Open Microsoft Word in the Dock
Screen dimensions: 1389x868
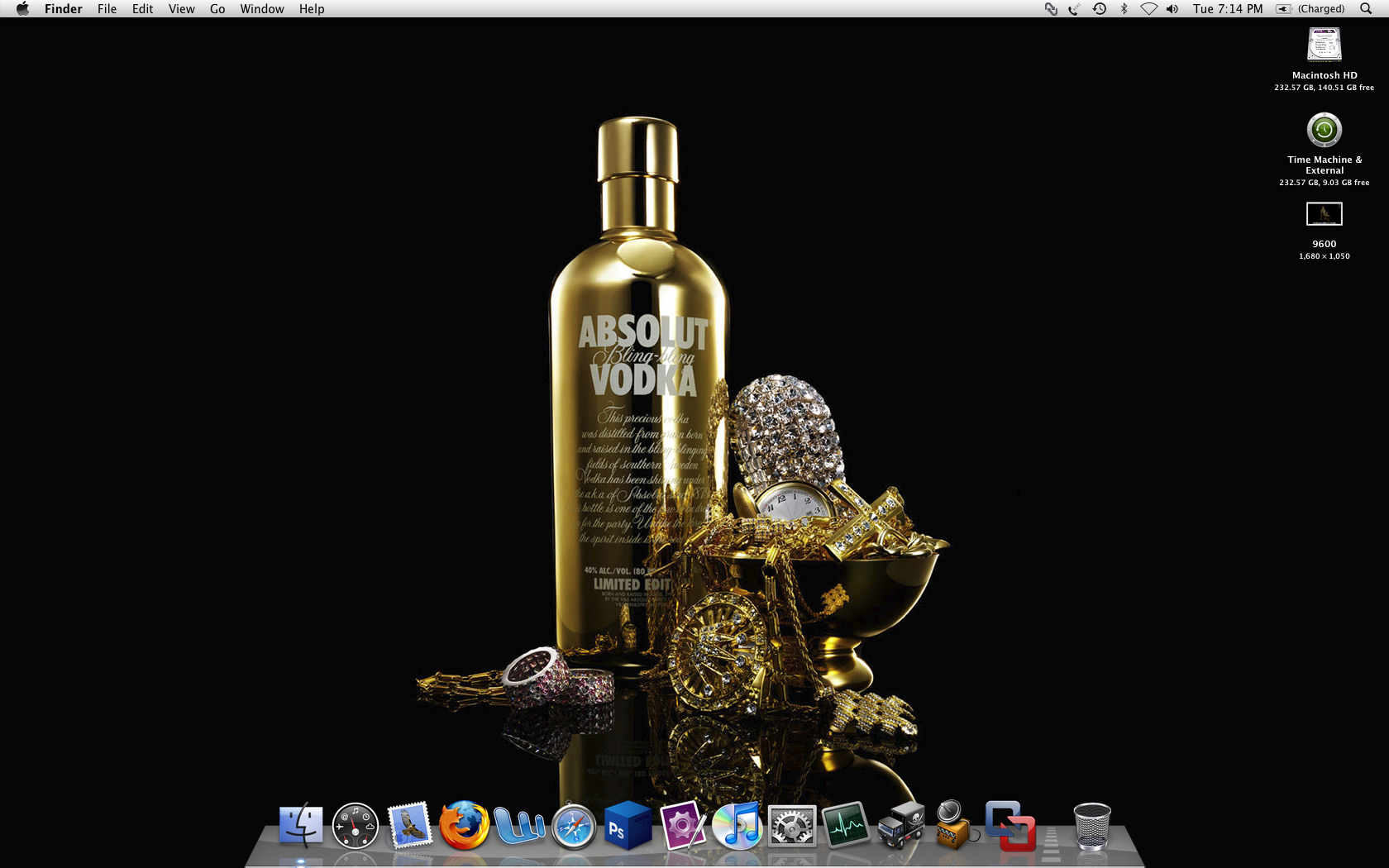(x=519, y=826)
